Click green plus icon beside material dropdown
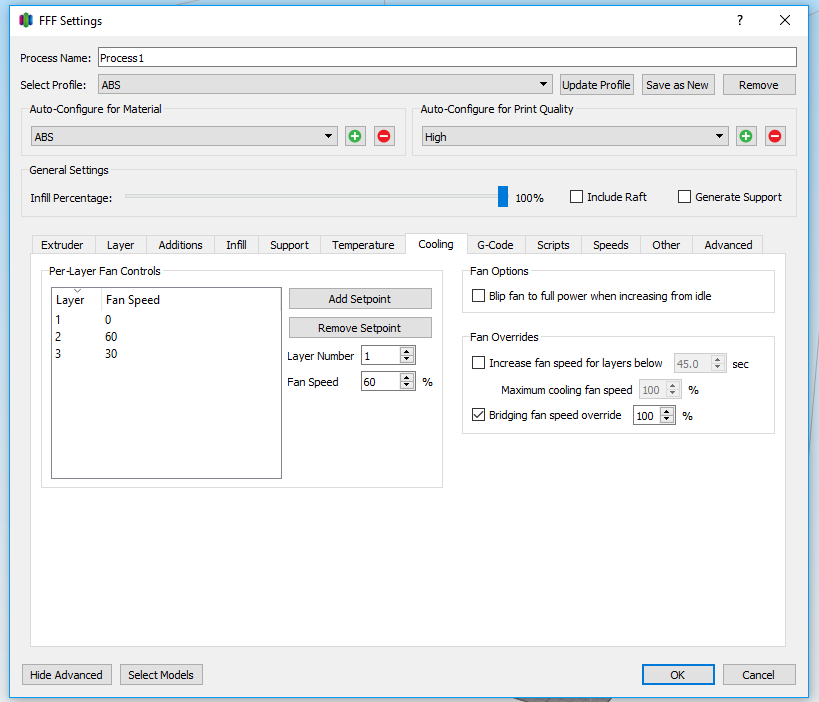Viewport: 819px width, 702px height. point(355,137)
